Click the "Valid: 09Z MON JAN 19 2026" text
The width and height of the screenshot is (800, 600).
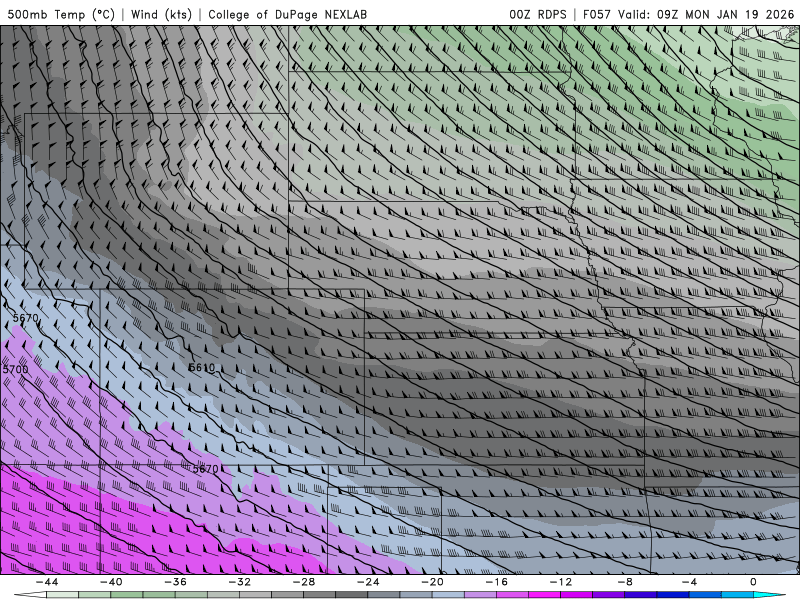706,14
